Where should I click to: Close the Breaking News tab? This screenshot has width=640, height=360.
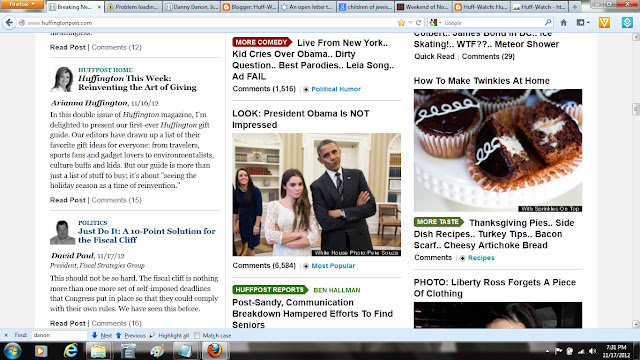tap(99, 7)
